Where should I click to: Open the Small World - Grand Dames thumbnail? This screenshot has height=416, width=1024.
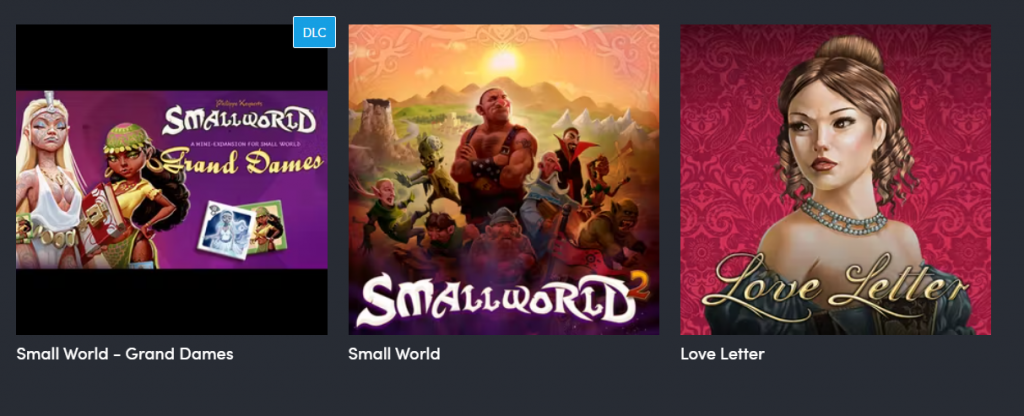pyautogui.click(x=172, y=180)
